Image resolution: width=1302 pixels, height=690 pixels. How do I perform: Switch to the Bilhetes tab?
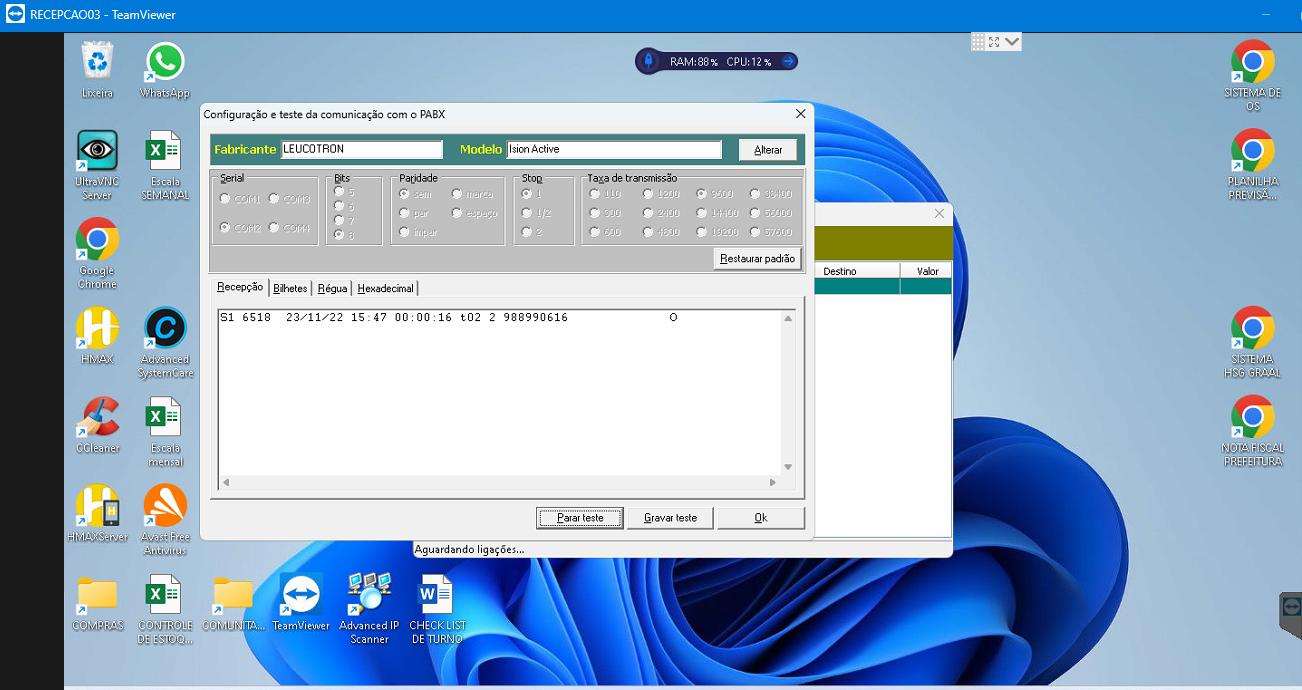[x=290, y=288]
